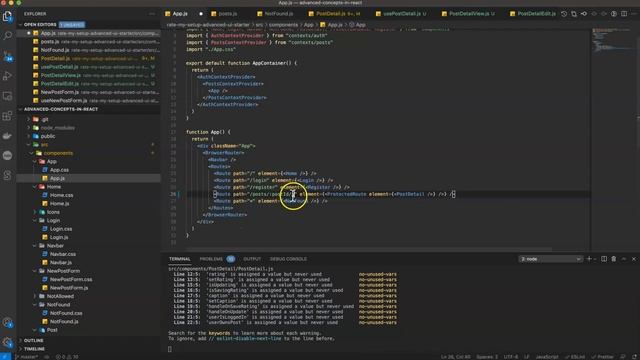Switch to the Debug Console panel tab

(288, 259)
